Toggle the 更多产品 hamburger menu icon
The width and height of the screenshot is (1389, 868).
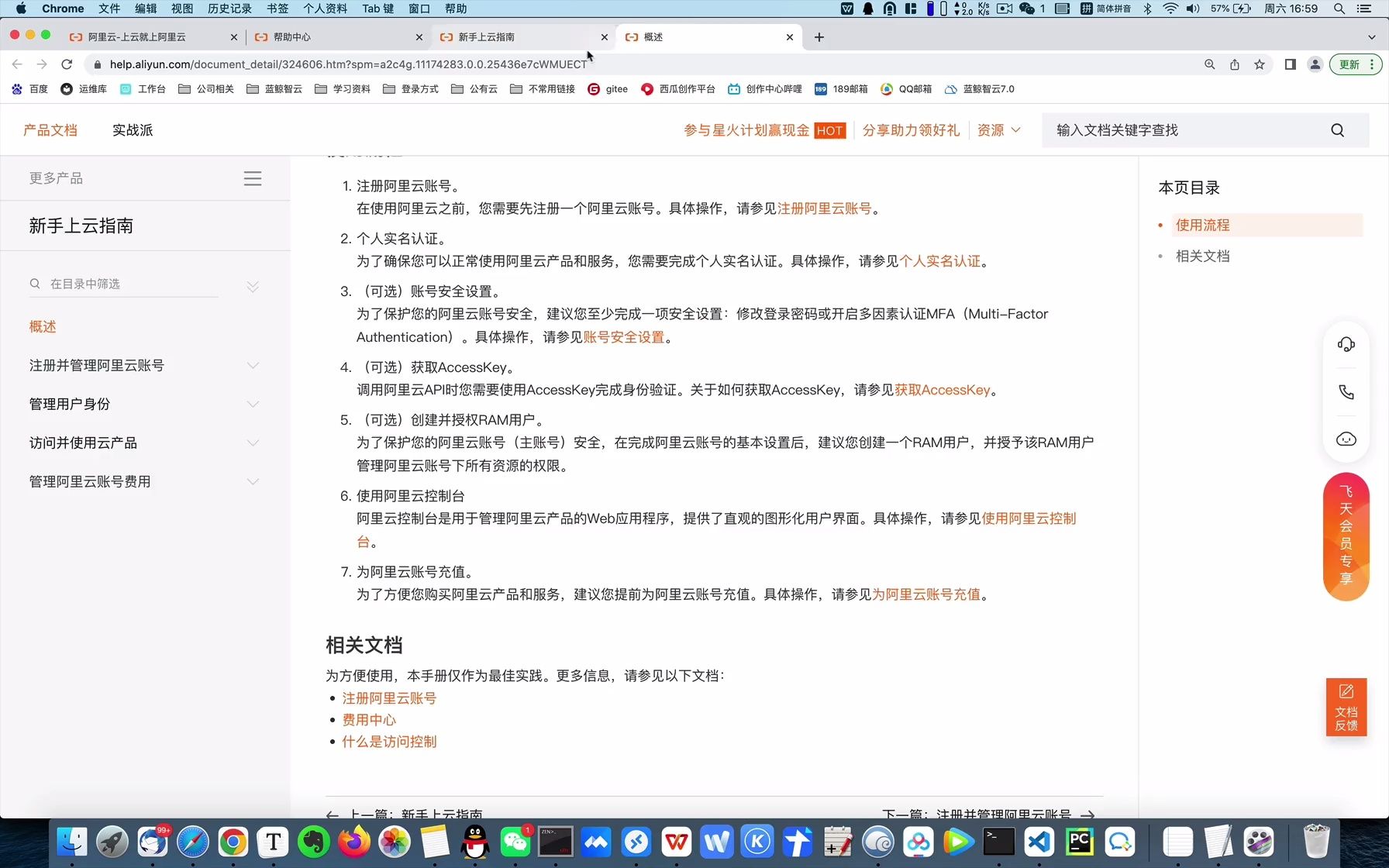click(253, 178)
